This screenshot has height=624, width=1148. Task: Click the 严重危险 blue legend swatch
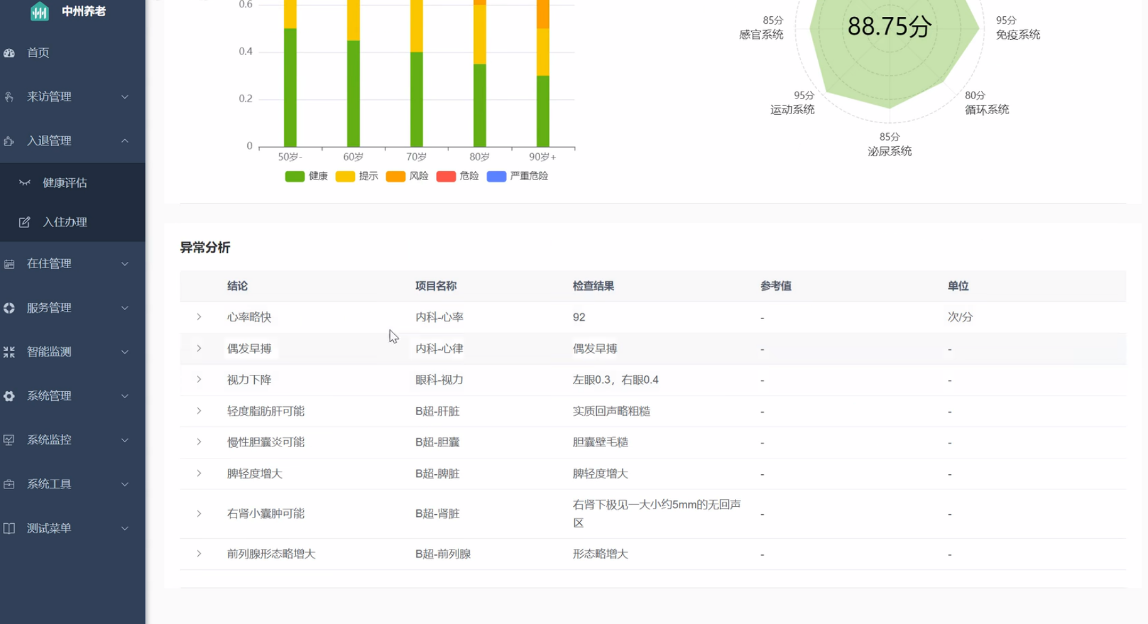[x=496, y=176]
